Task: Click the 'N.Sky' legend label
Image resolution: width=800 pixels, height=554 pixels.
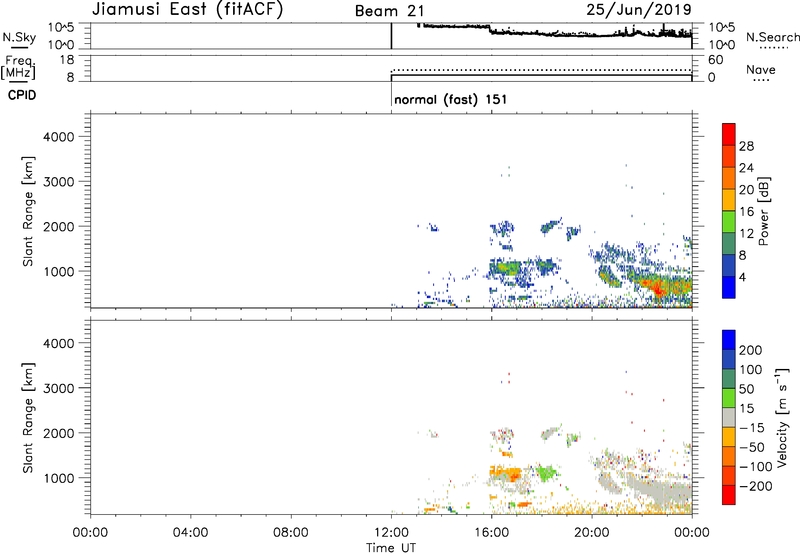Action: pyautogui.click(x=19, y=37)
